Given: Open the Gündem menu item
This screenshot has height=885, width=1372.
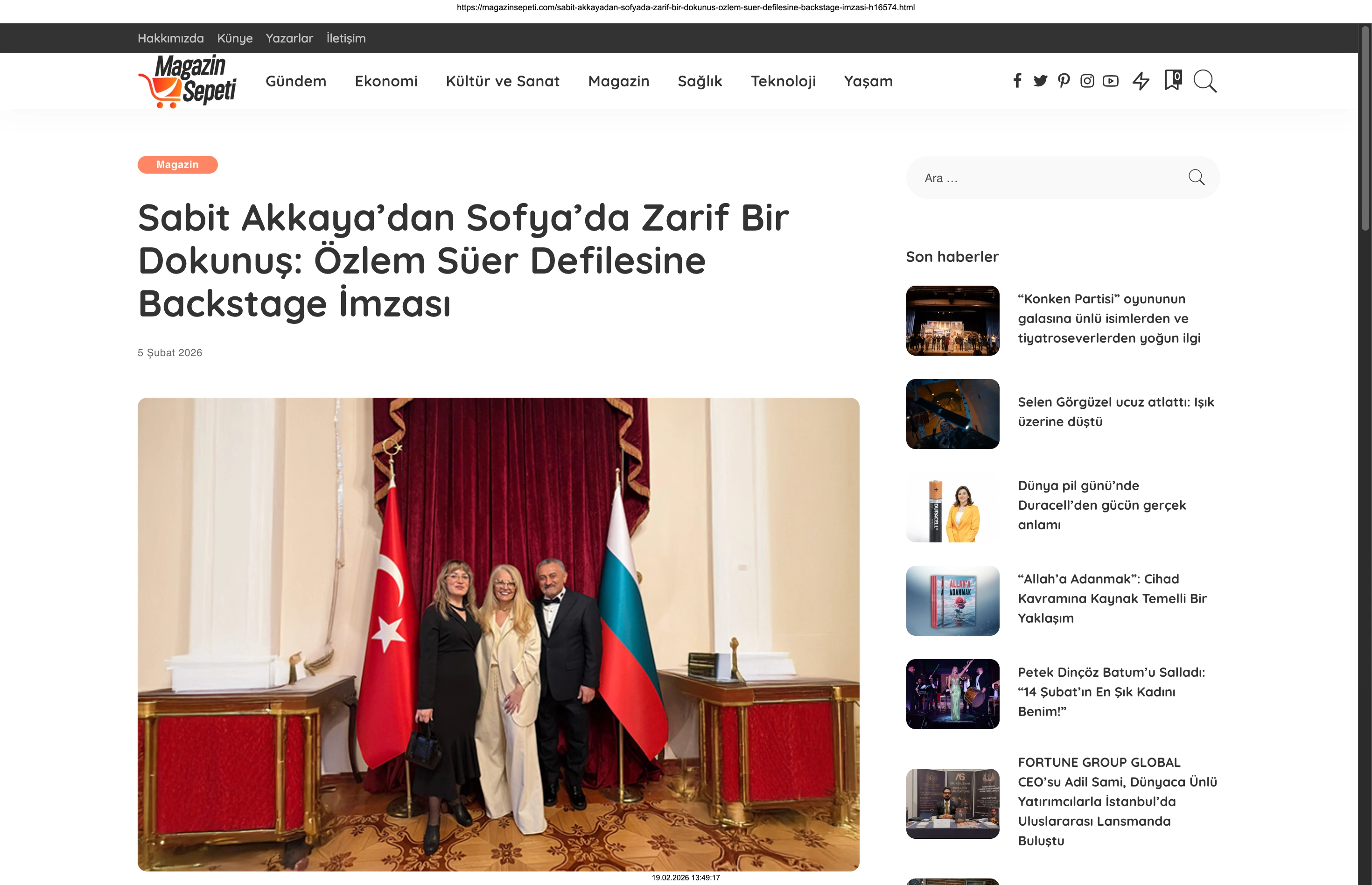Looking at the screenshot, I should (x=296, y=81).
